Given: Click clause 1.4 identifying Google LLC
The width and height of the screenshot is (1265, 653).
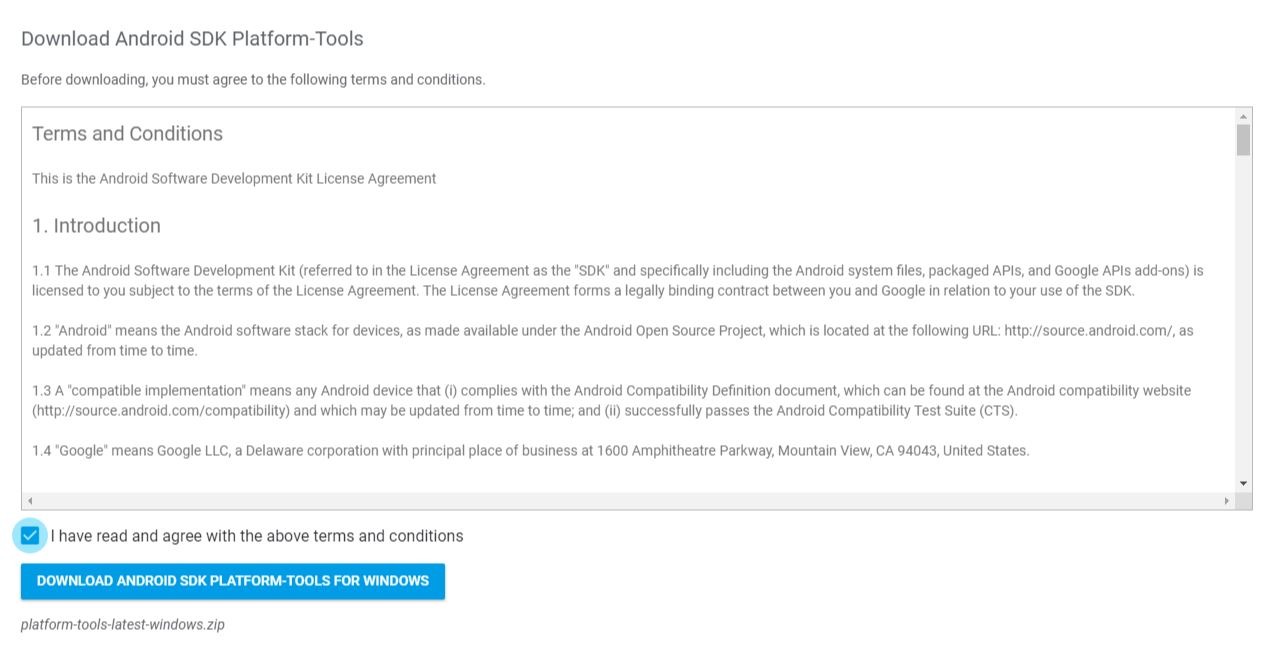Looking at the screenshot, I should (530, 450).
